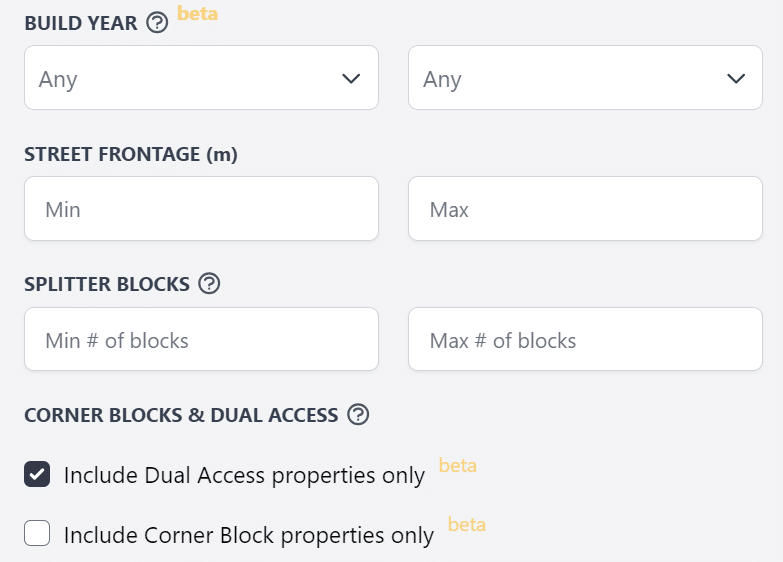
Task: Select the Include Corner Block properties only label
Action: pos(249,535)
